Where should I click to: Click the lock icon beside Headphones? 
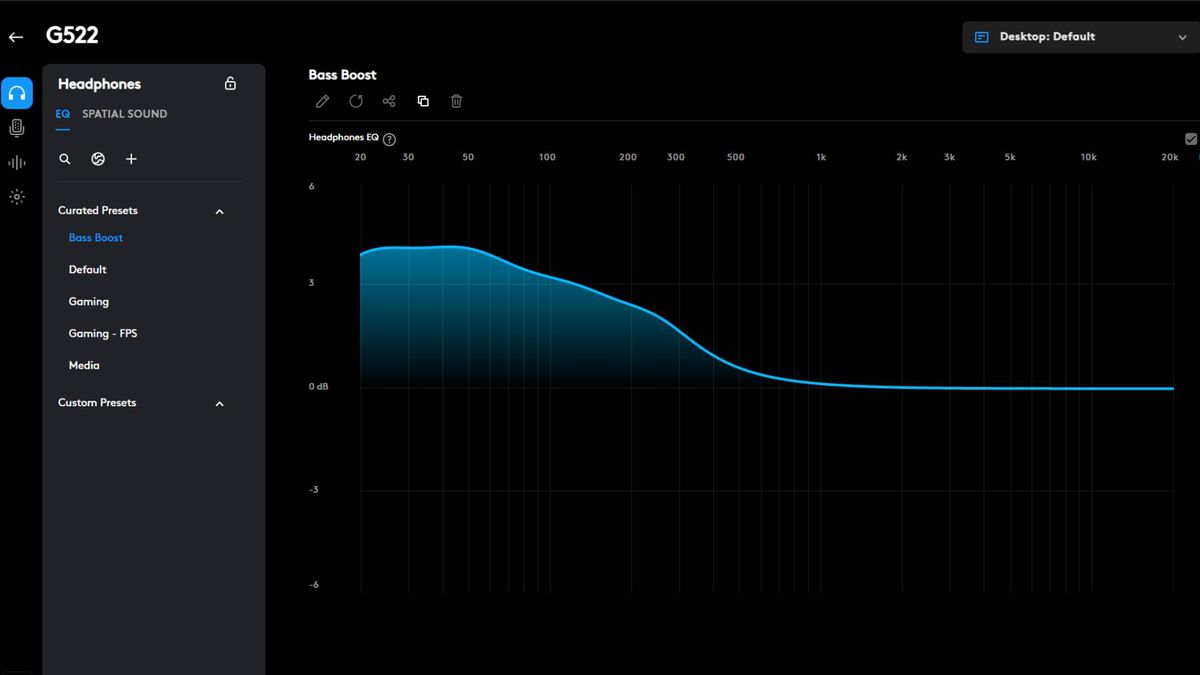[x=230, y=84]
